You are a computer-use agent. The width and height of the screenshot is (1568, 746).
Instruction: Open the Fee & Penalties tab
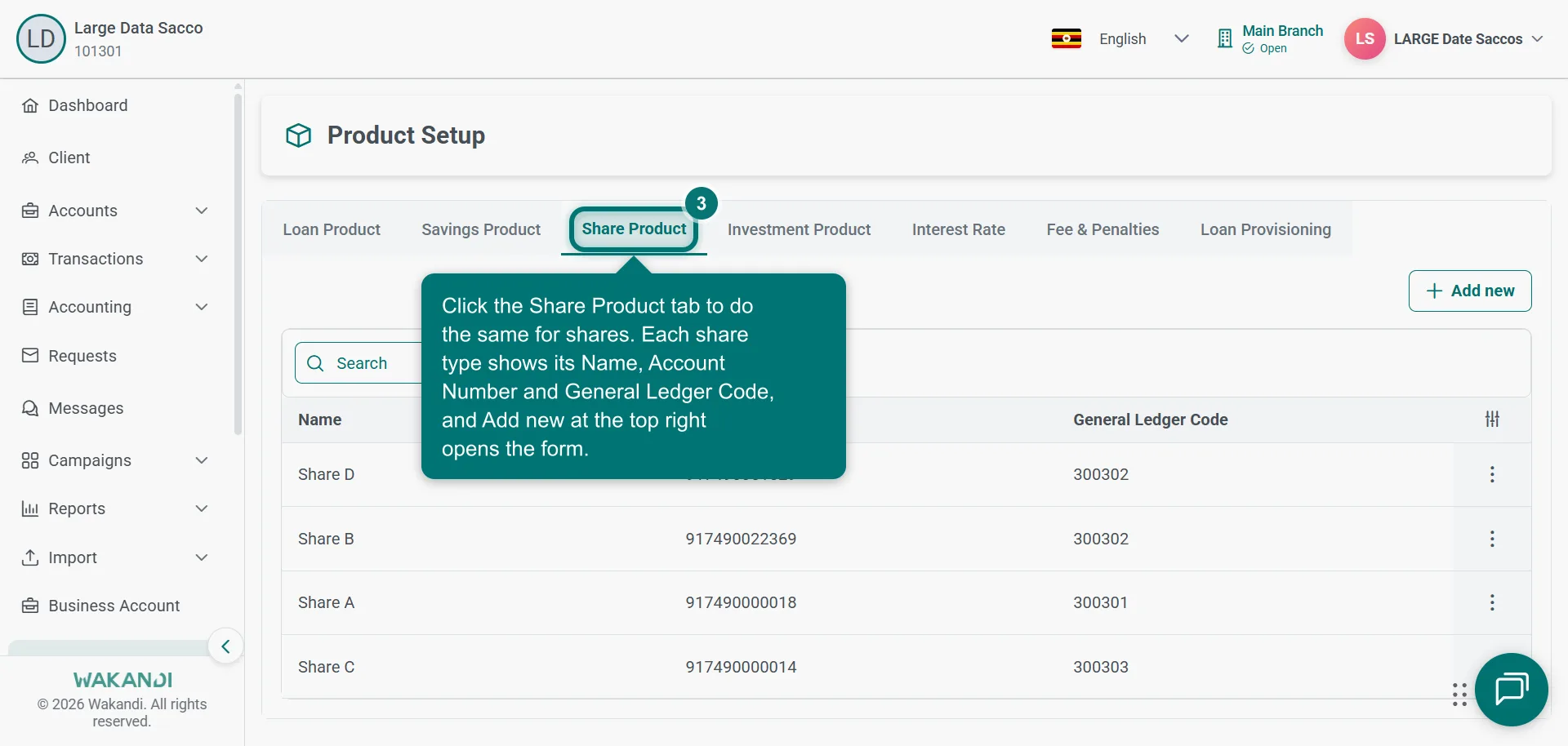1102,229
